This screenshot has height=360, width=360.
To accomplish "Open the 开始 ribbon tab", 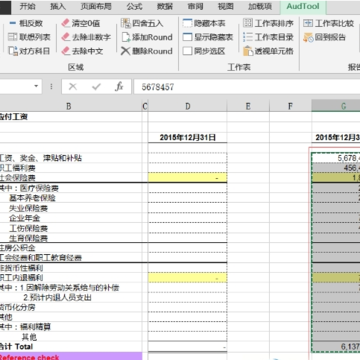I will click(27, 6).
